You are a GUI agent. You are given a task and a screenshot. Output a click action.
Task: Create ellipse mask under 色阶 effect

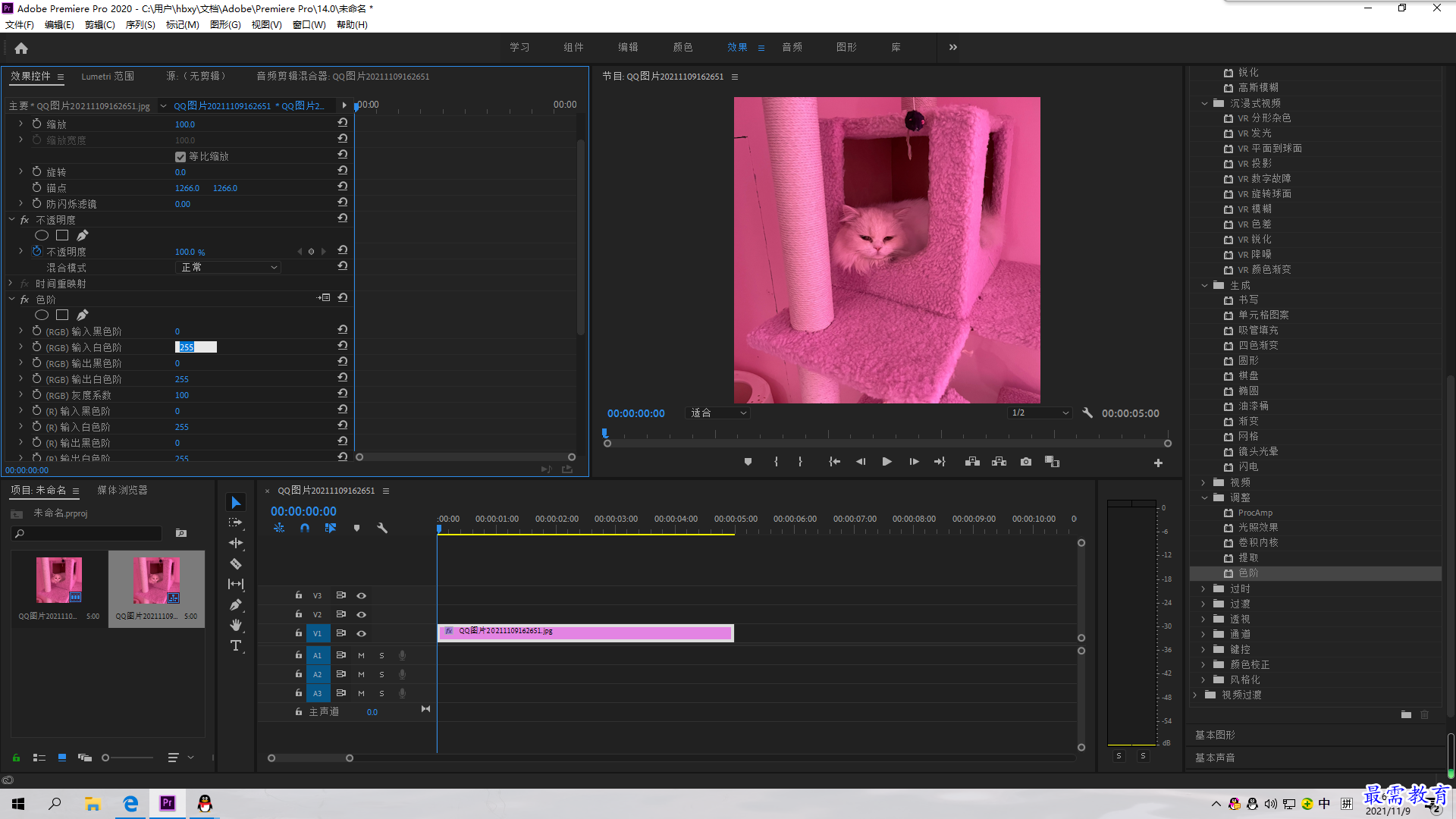42,315
